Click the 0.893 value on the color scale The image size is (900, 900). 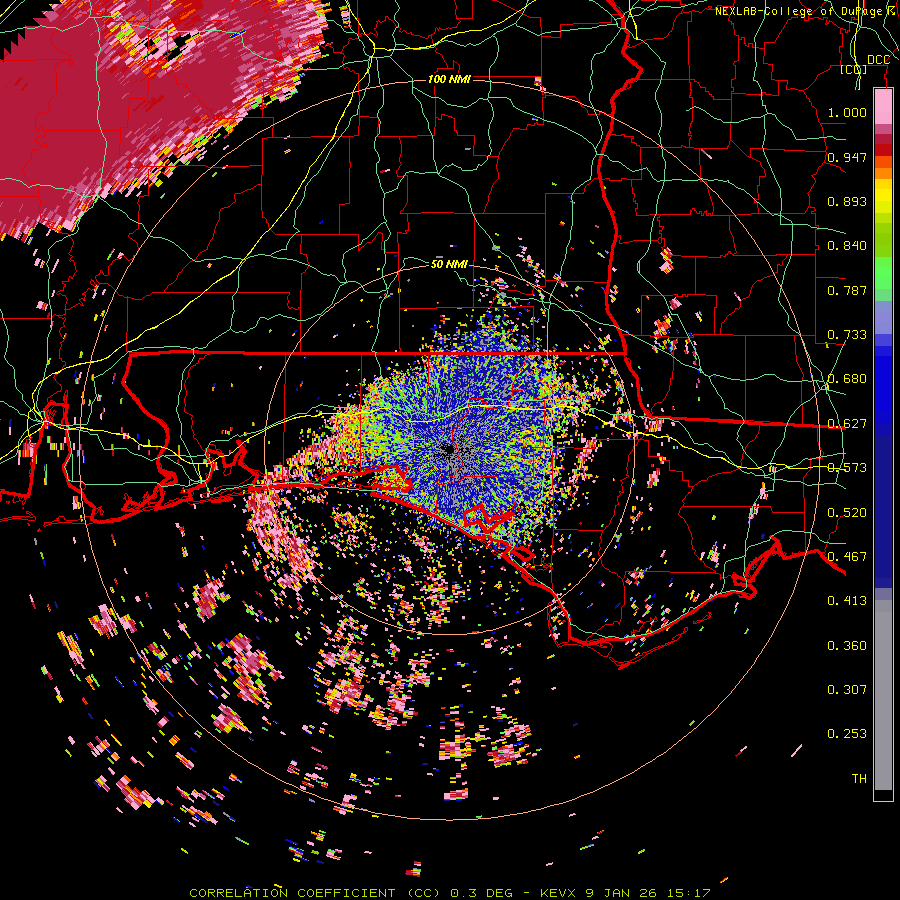pyautogui.click(x=847, y=201)
